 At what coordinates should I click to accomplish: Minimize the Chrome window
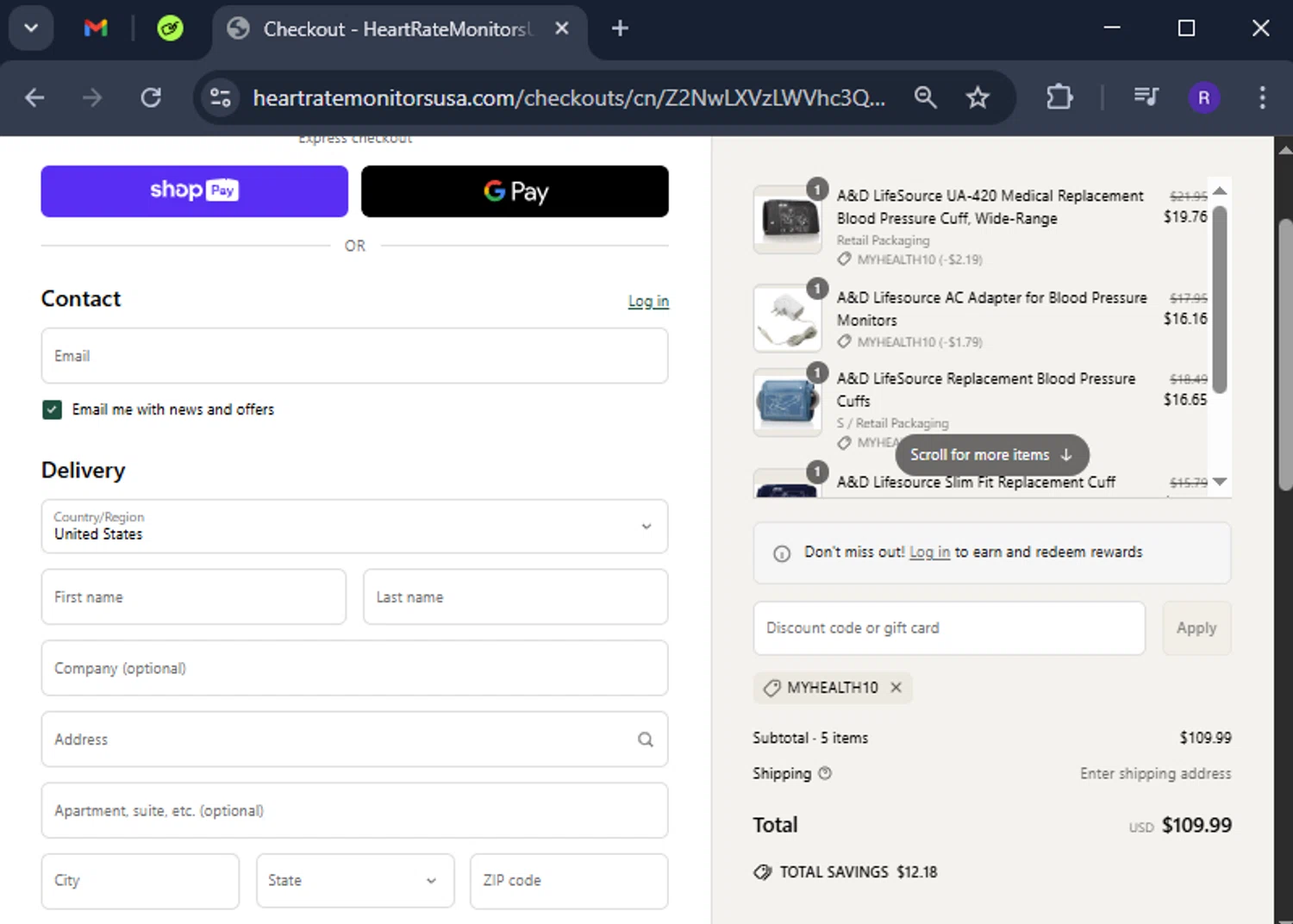click(x=1112, y=28)
